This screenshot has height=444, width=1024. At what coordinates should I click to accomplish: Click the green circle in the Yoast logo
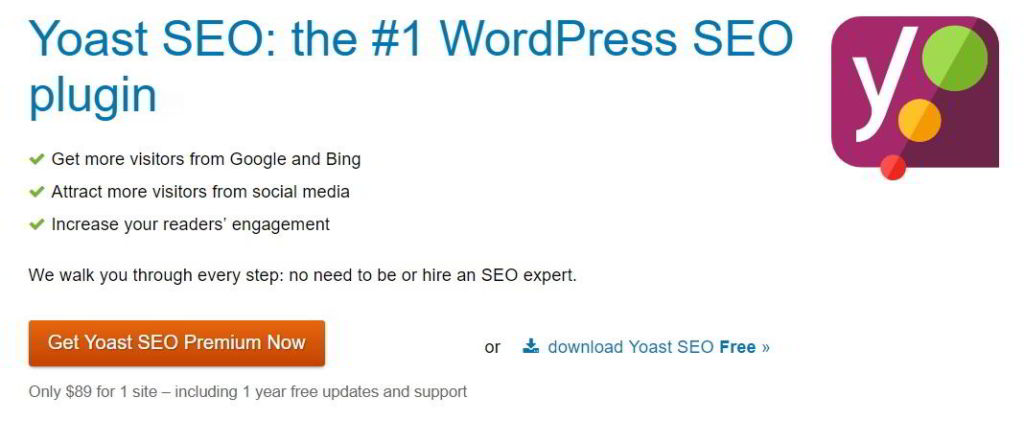click(954, 57)
